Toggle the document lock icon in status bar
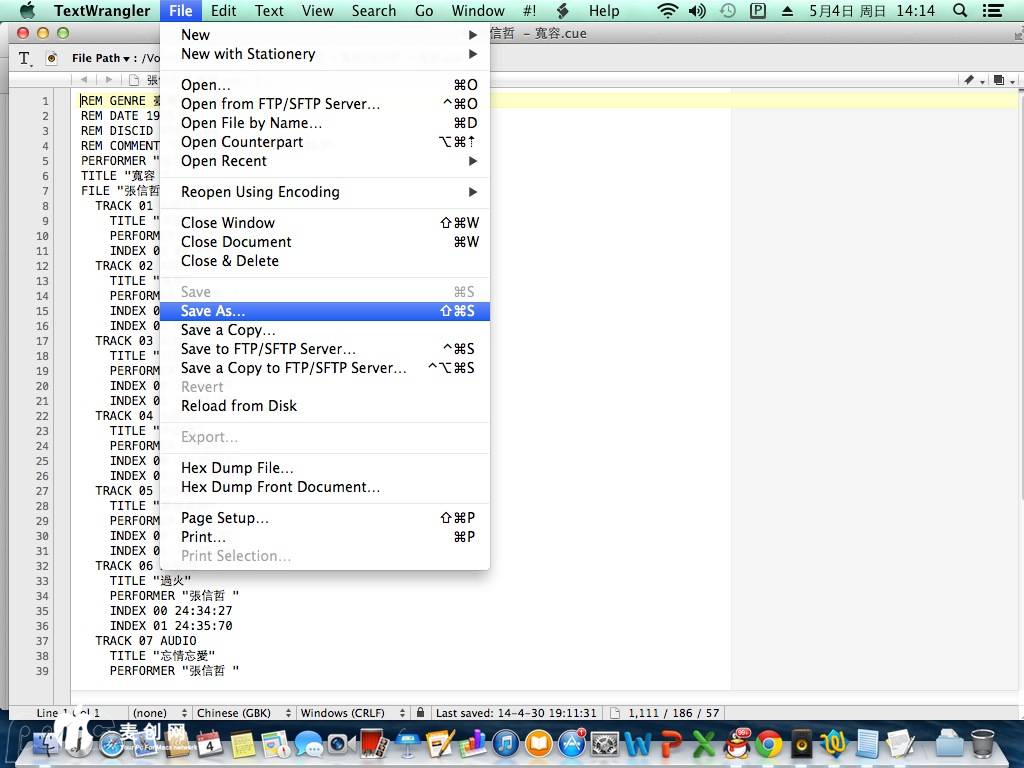The width and height of the screenshot is (1024, 768). (x=421, y=713)
